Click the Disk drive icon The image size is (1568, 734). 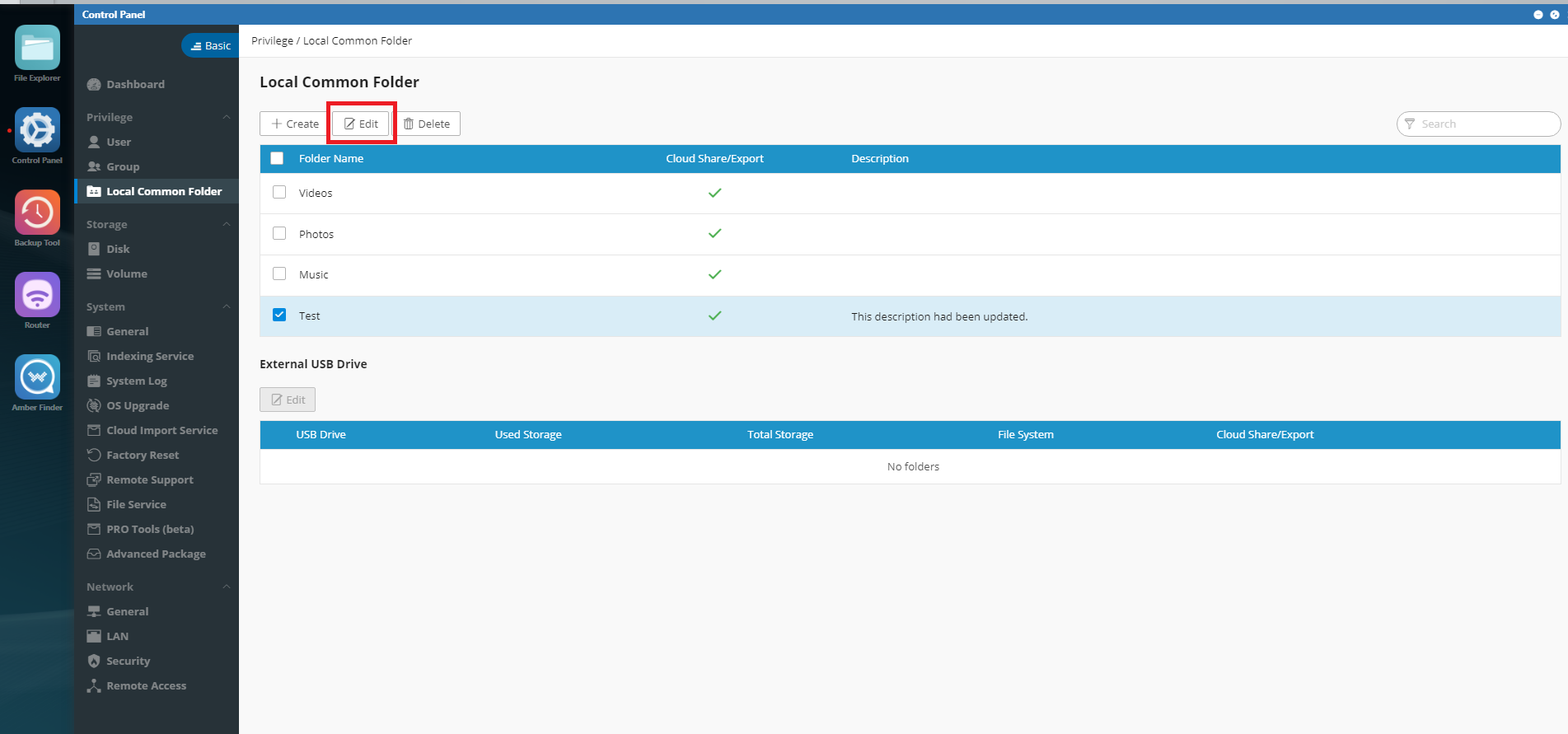coord(94,249)
